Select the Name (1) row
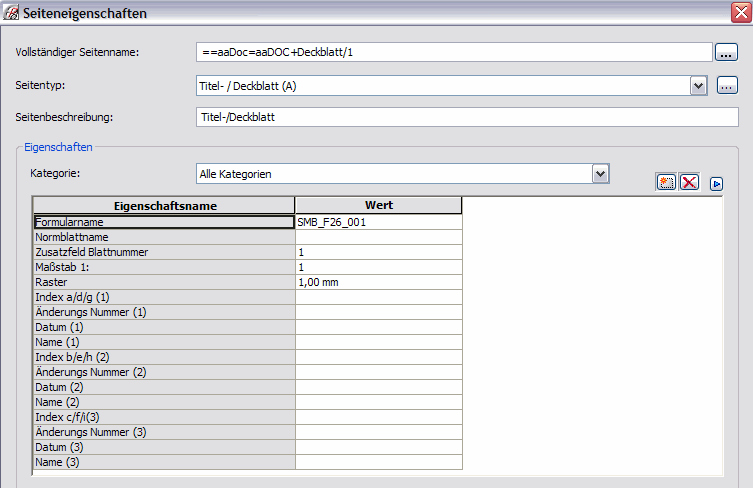The height and width of the screenshot is (488, 753). click(x=164, y=342)
